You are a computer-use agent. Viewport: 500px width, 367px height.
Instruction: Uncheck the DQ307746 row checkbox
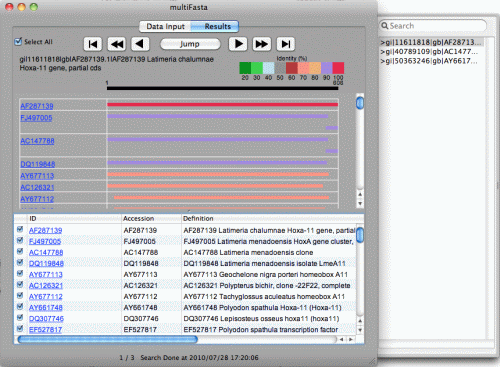20,317
